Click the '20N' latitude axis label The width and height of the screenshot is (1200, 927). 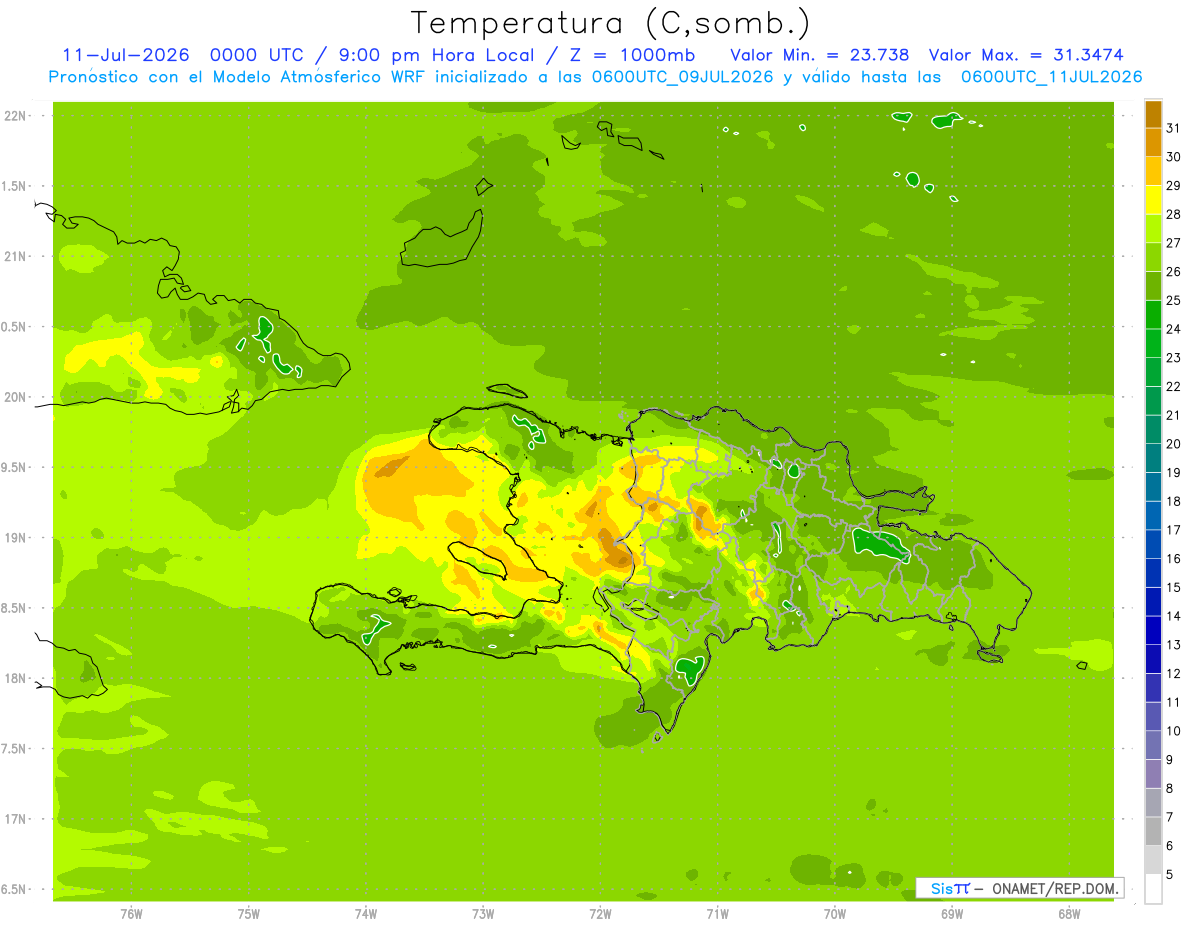point(17,397)
